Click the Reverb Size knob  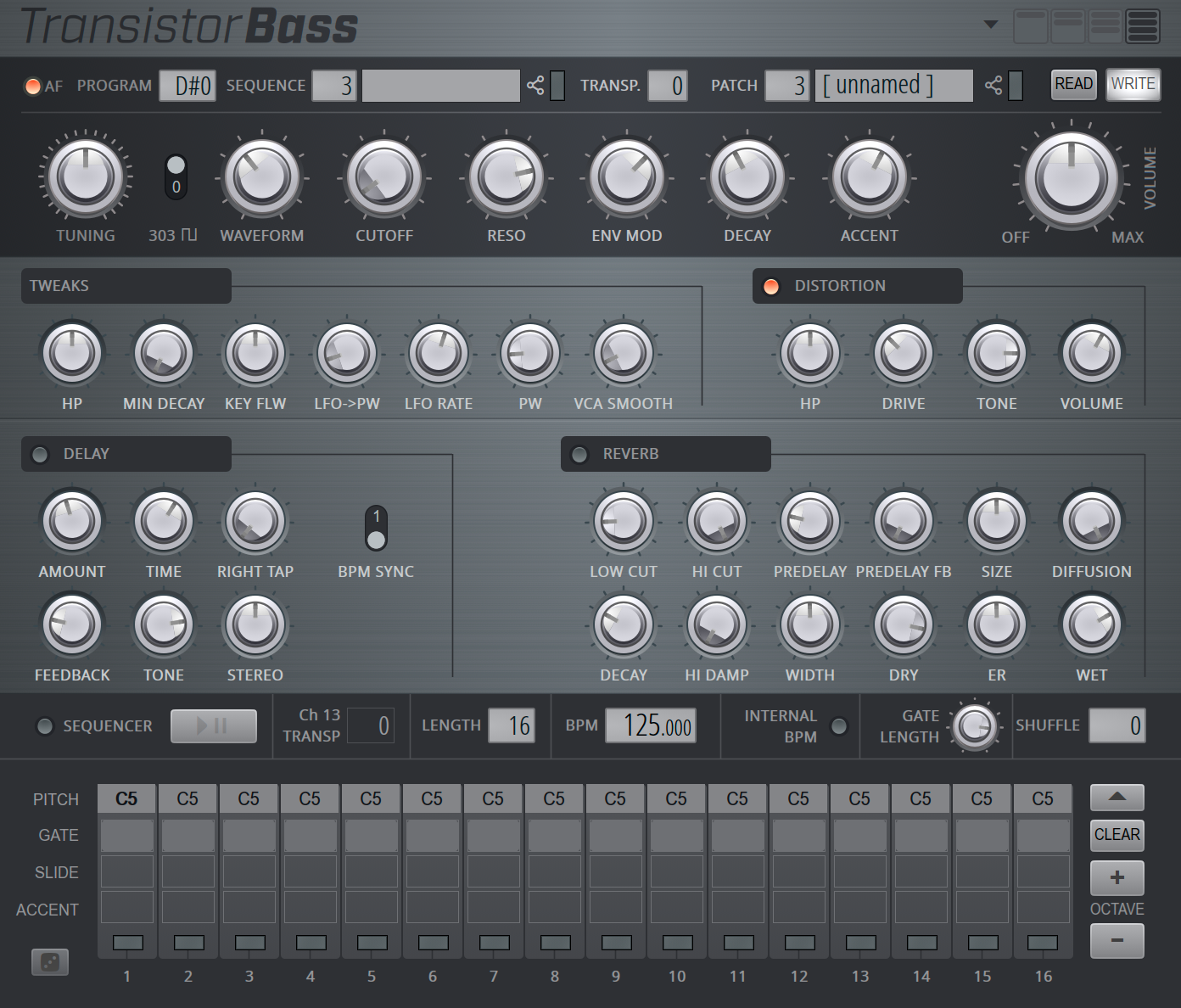(997, 521)
